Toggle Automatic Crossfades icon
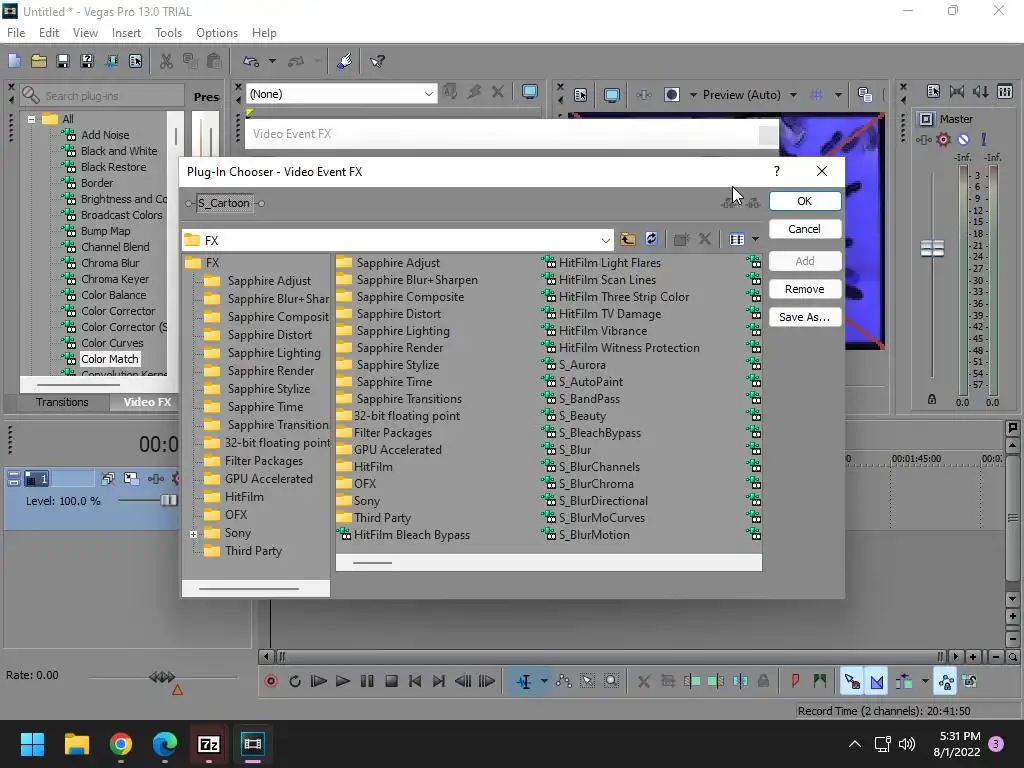 click(876, 681)
